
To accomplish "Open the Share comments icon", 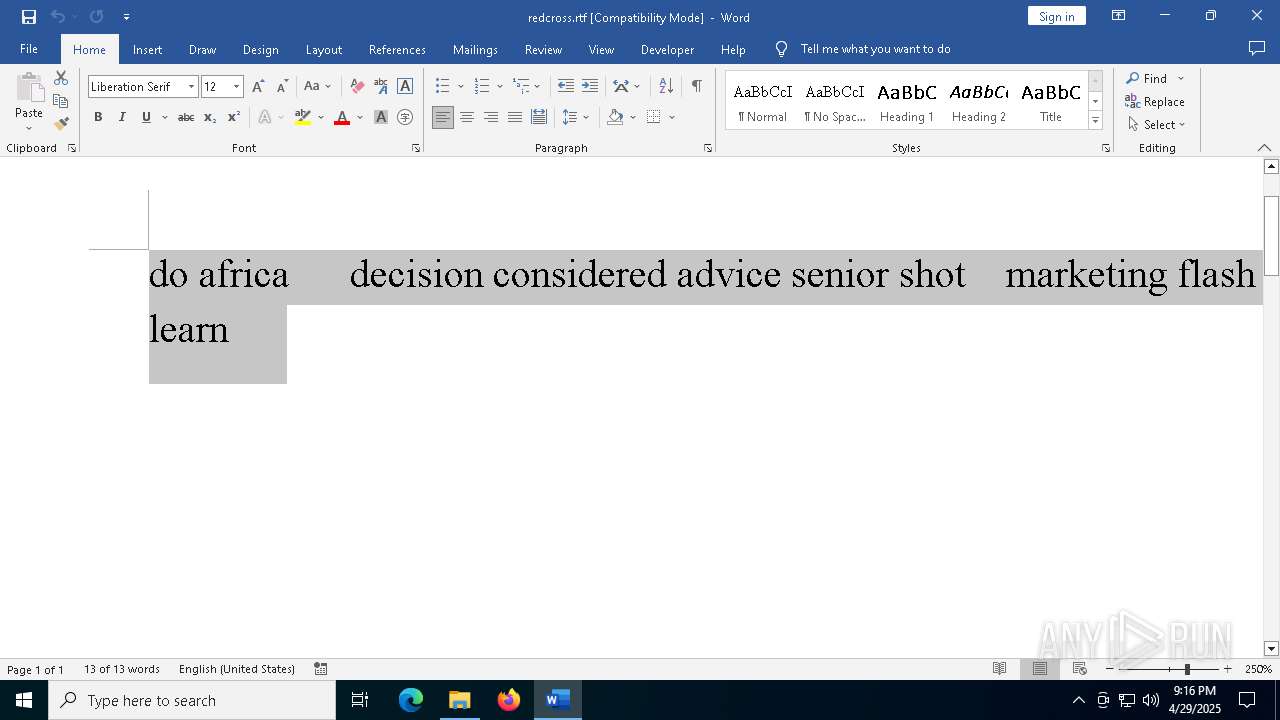I will [x=1257, y=49].
